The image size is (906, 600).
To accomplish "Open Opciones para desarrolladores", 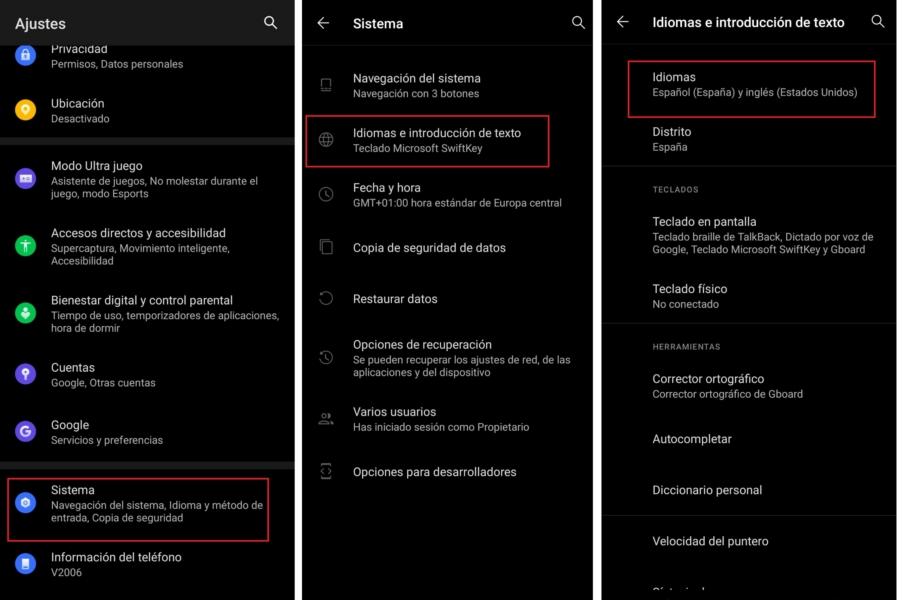I will (447, 472).
